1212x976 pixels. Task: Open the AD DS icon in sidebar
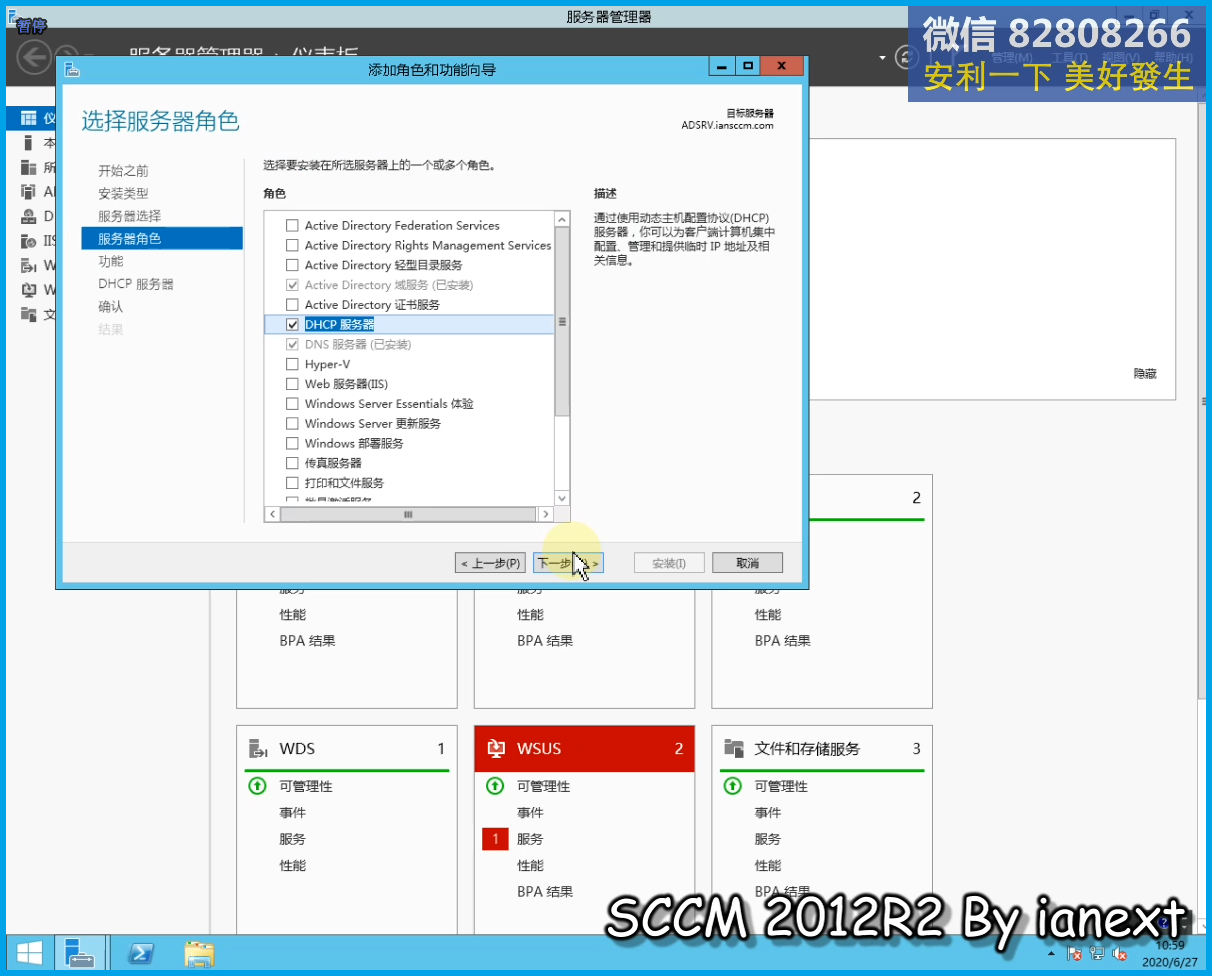pyautogui.click(x=28, y=192)
